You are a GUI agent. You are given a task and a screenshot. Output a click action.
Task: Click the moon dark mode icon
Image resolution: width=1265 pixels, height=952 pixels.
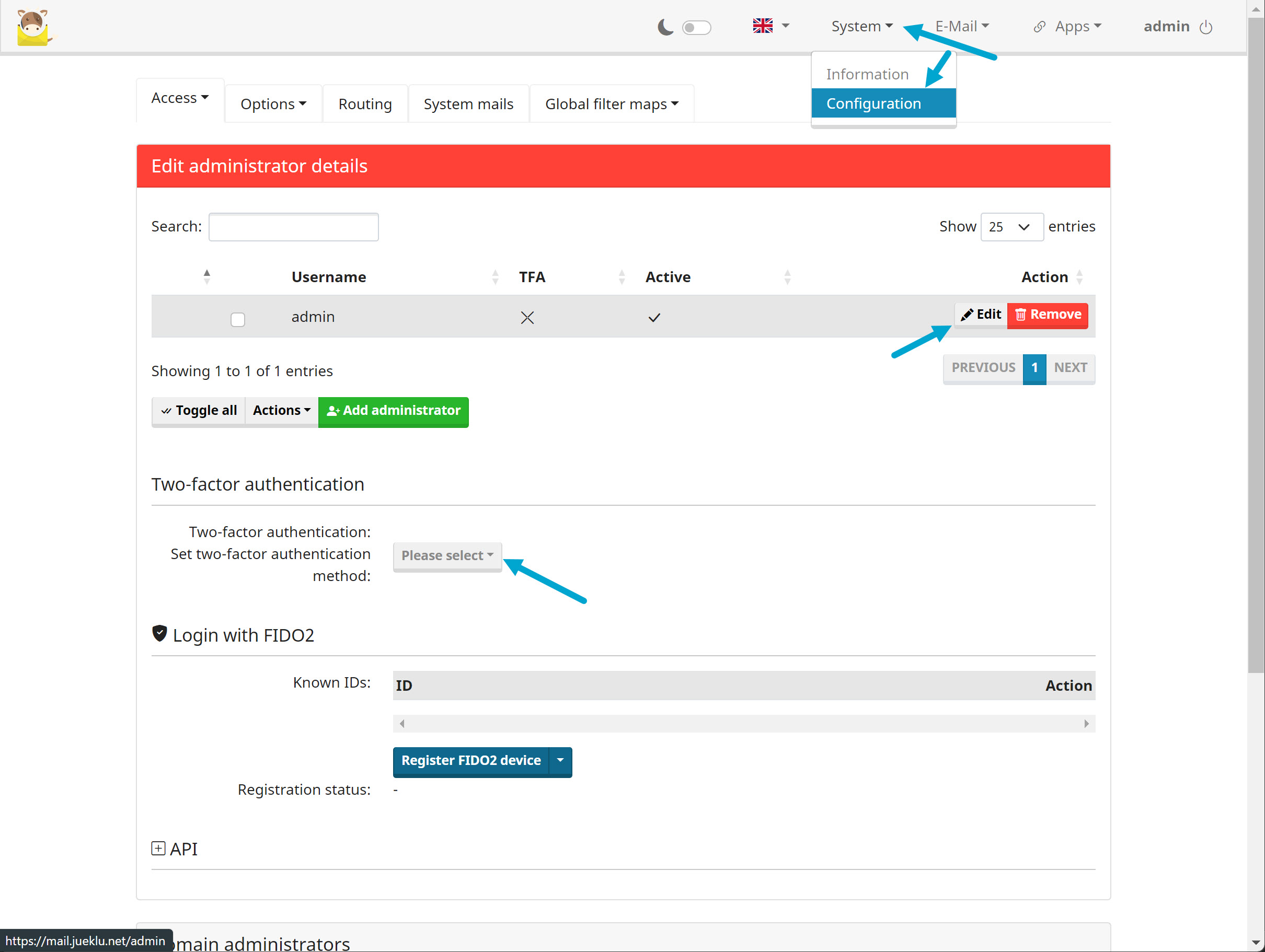point(664,27)
